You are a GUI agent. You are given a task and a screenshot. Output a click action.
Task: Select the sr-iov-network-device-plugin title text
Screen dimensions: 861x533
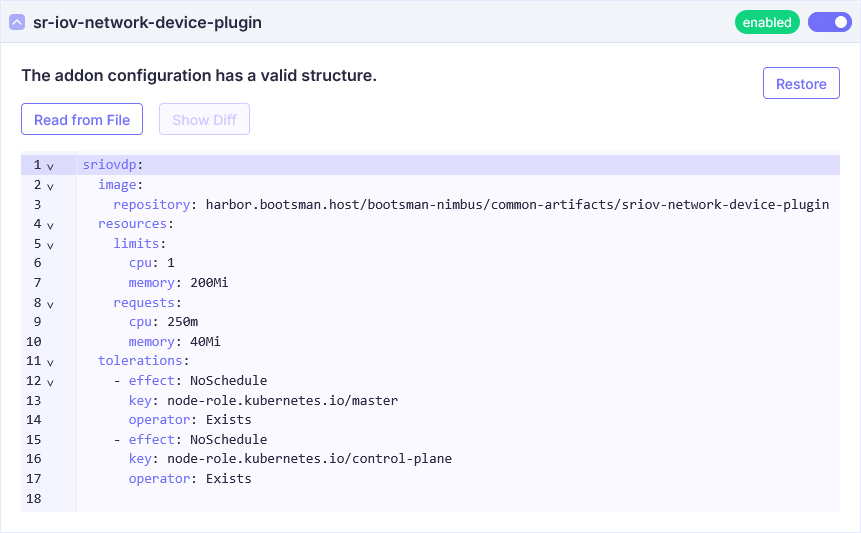point(147,23)
